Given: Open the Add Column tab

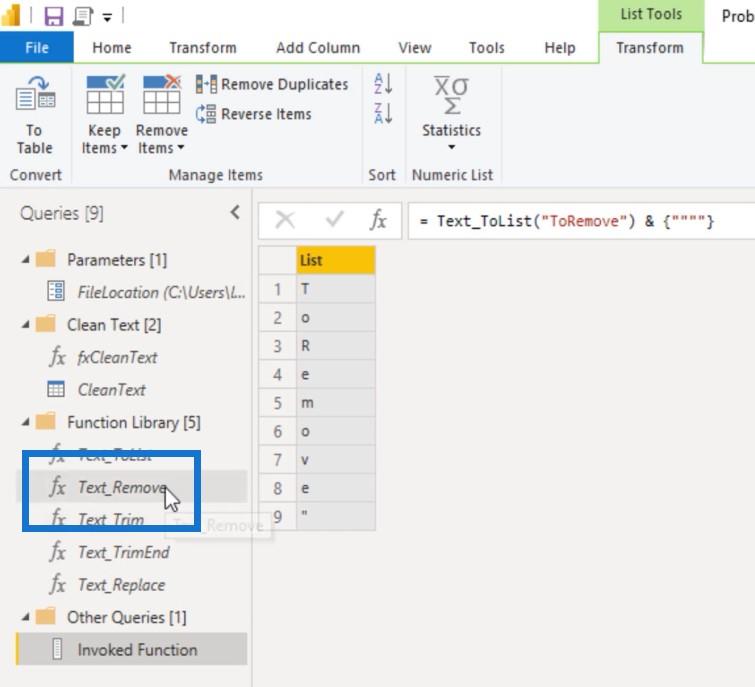Looking at the screenshot, I should (318, 48).
